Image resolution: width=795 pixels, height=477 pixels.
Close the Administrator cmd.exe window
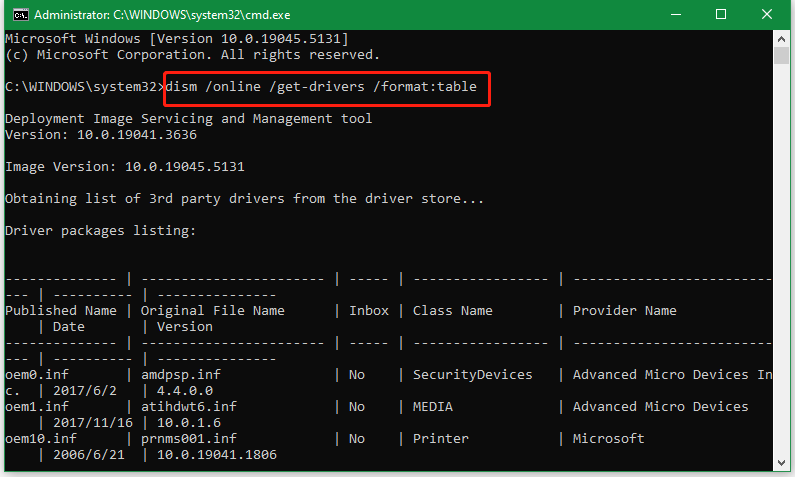767,14
